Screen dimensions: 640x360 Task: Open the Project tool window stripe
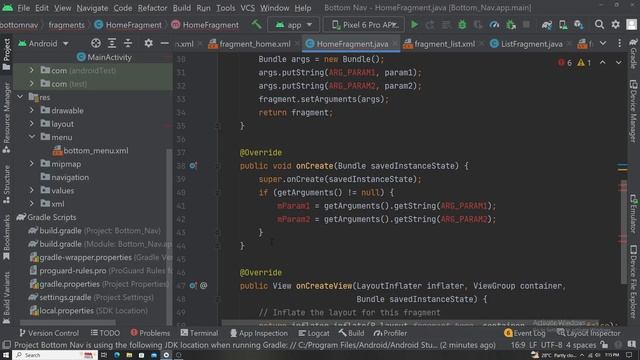point(7,54)
